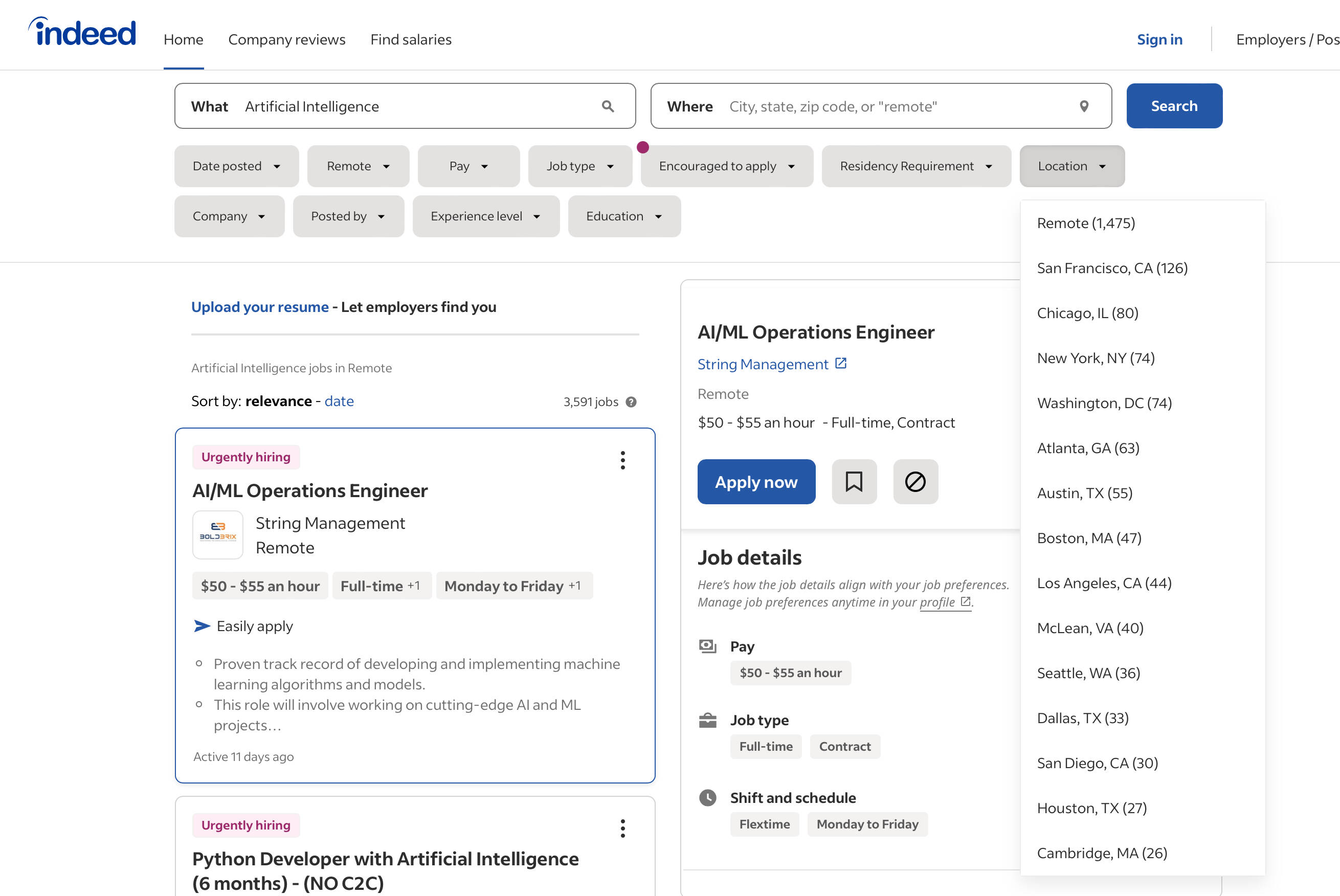1340x896 pixels.
Task: Click the Flextime schedule tag
Action: pyautogui.click(x=765, y=824)
